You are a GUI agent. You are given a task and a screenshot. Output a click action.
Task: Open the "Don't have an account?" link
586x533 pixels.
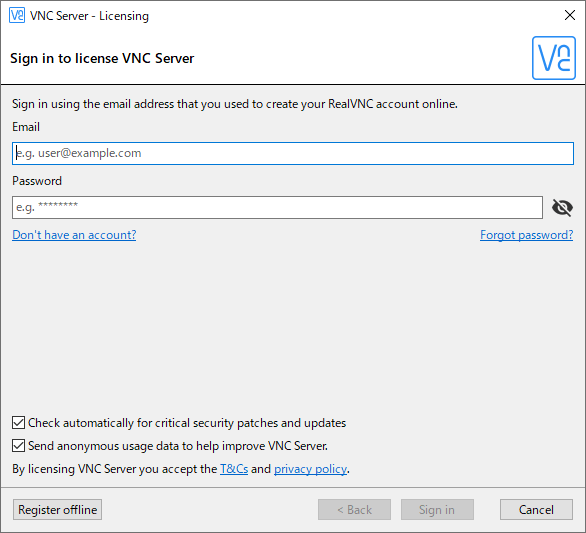pos(74,235)
